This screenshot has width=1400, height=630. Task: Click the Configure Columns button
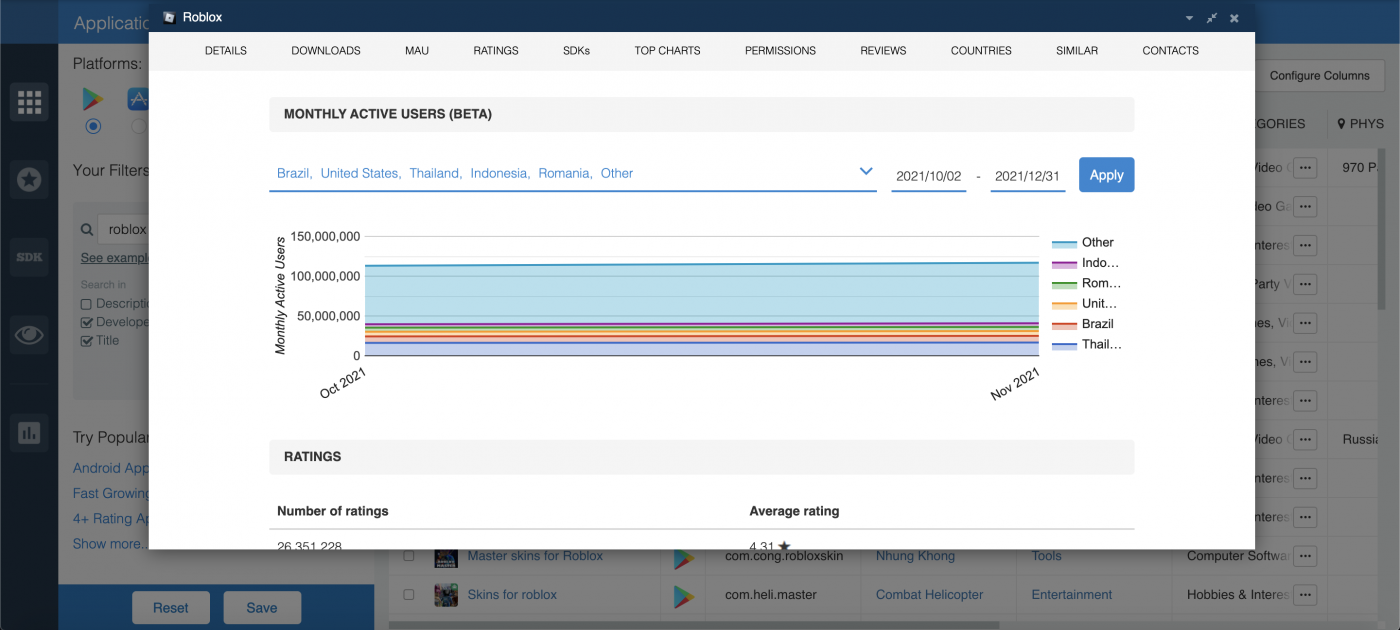click(1319, 75)
